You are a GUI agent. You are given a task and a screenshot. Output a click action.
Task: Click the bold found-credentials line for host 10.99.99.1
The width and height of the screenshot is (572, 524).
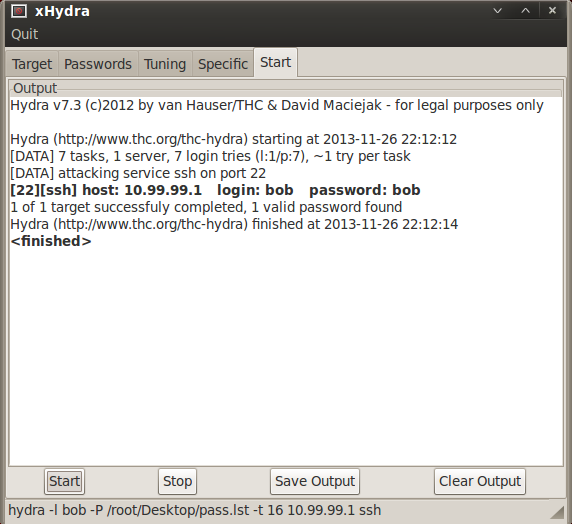(215, 190)
